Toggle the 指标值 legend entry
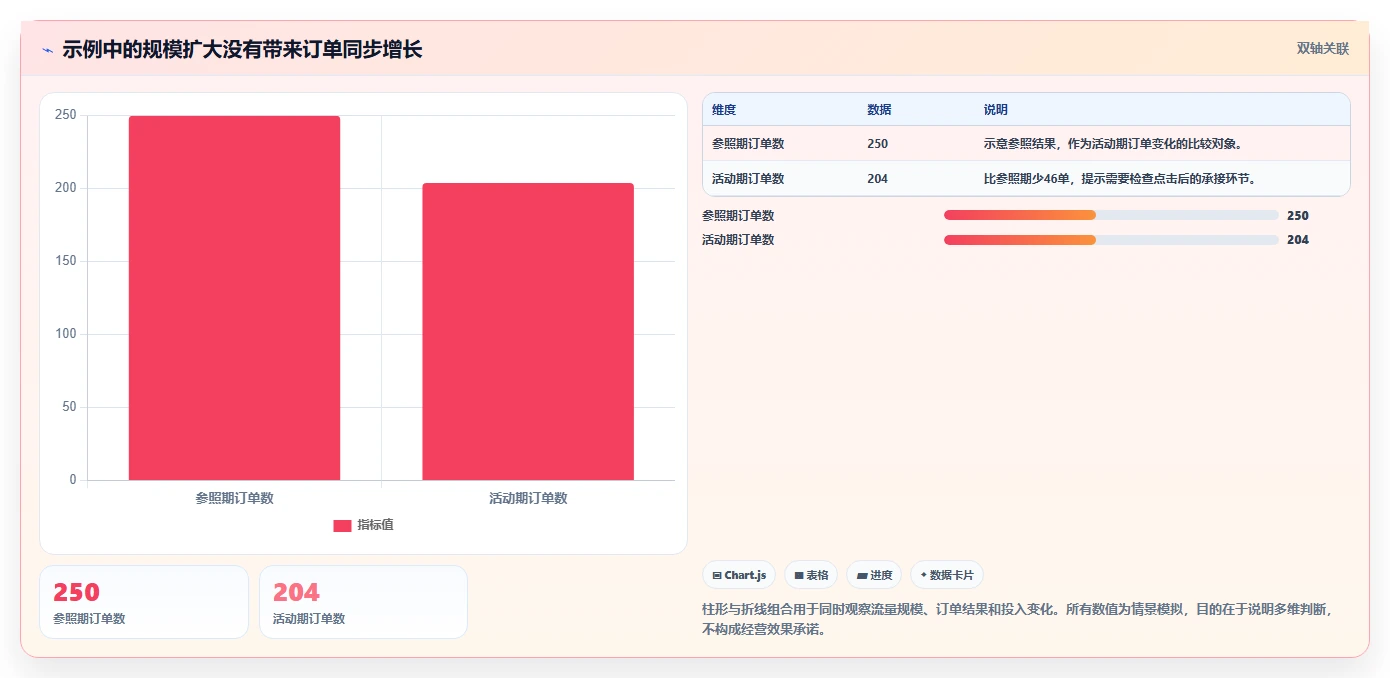Screen dimensions: 1390x678 [363, 525]
